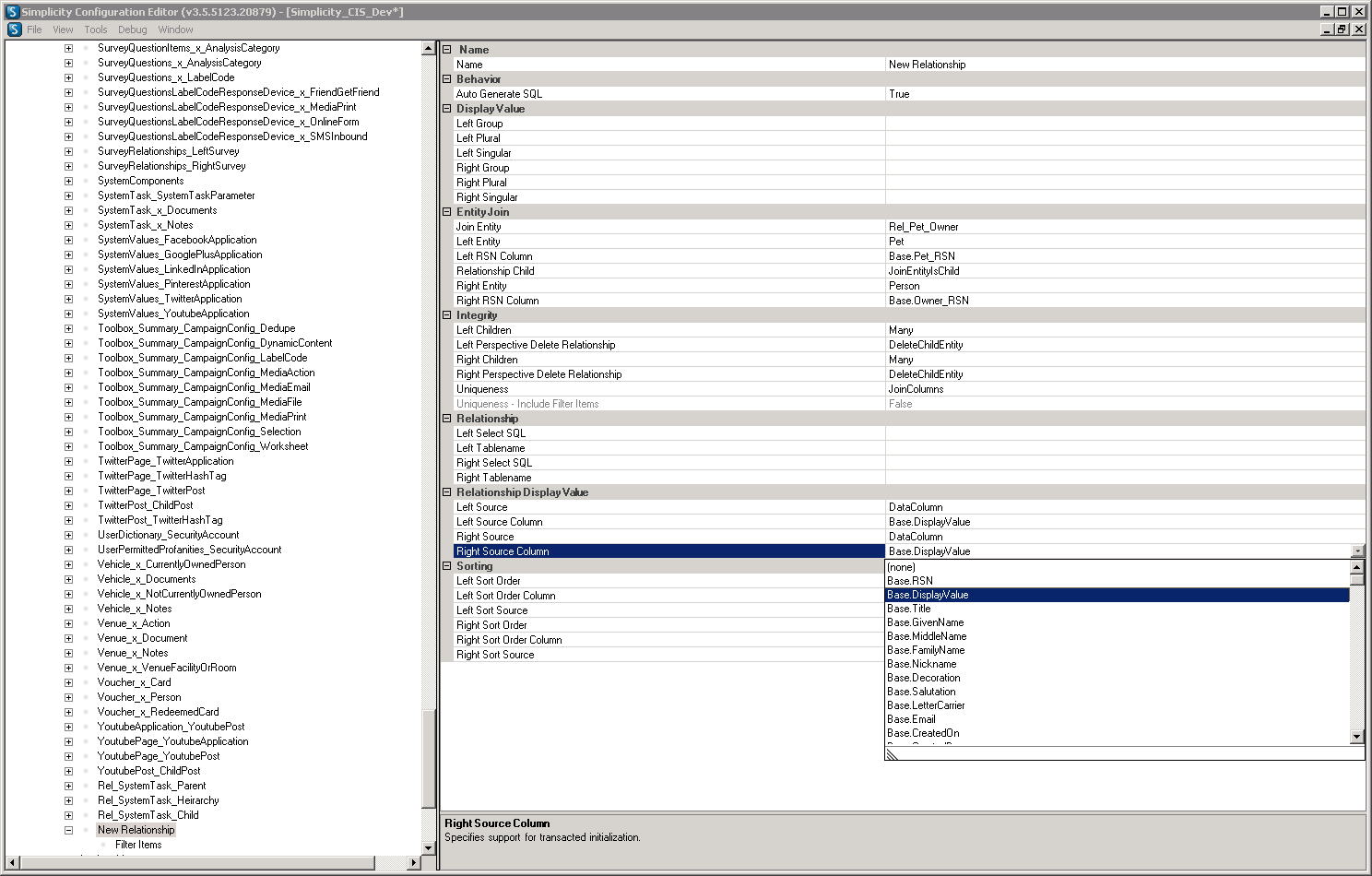
Task: Select the New Relationship tree node
Action: (136, 830)
